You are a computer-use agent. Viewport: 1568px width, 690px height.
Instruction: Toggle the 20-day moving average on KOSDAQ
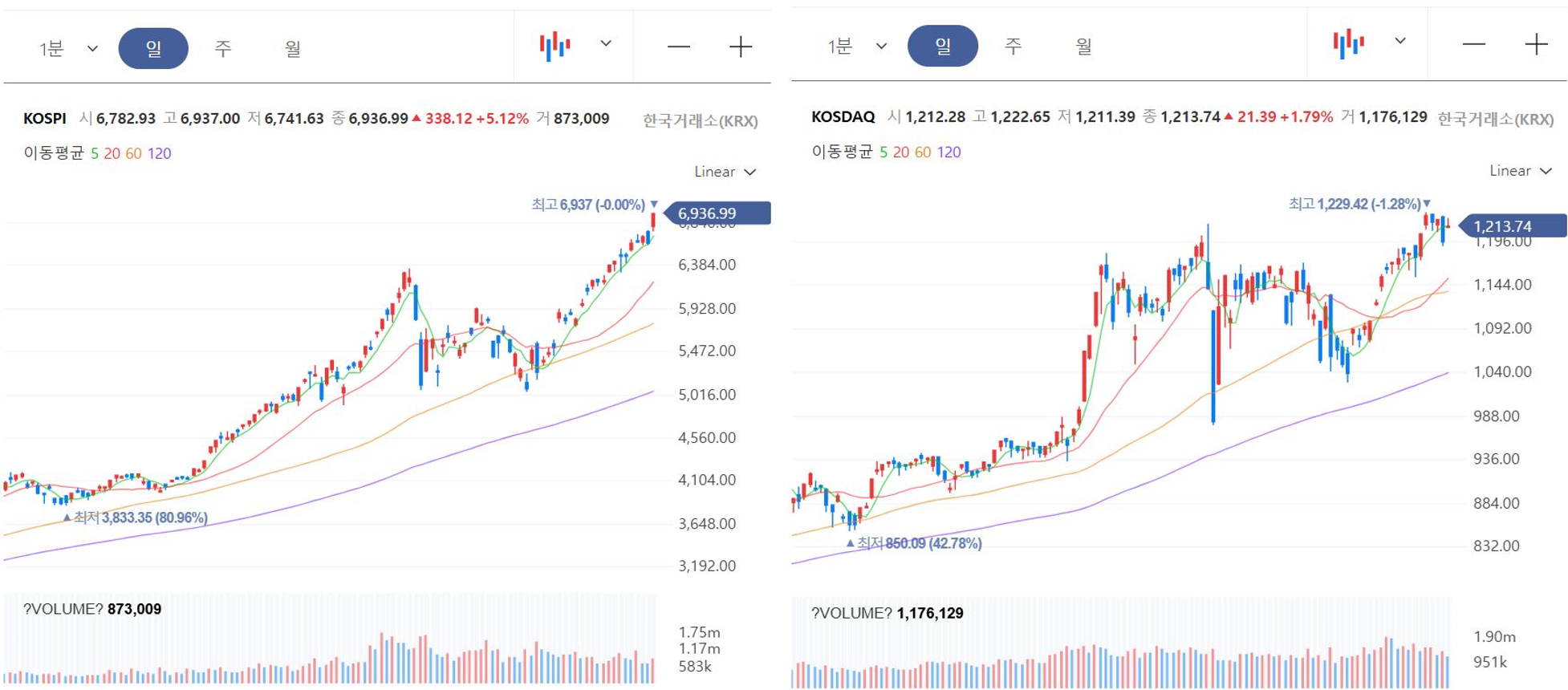(x=901, y=152)
